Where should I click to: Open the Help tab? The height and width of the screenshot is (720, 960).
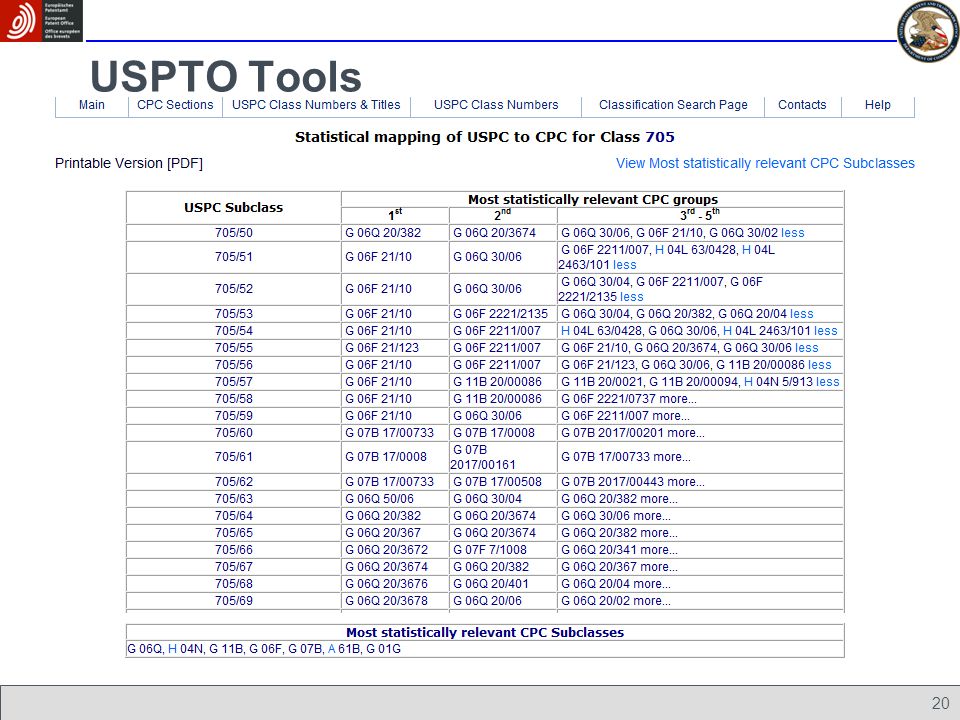(877, 105)
